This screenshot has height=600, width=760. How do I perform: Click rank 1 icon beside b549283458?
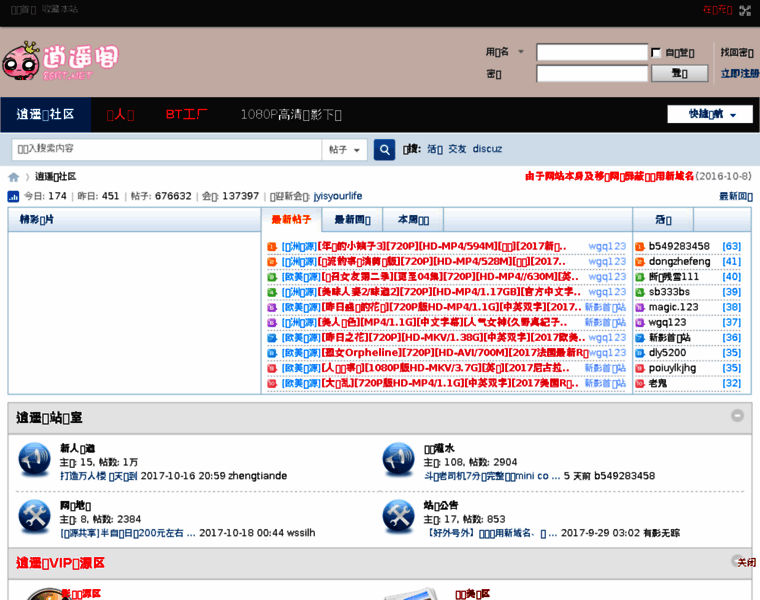(x=640, y=247)
